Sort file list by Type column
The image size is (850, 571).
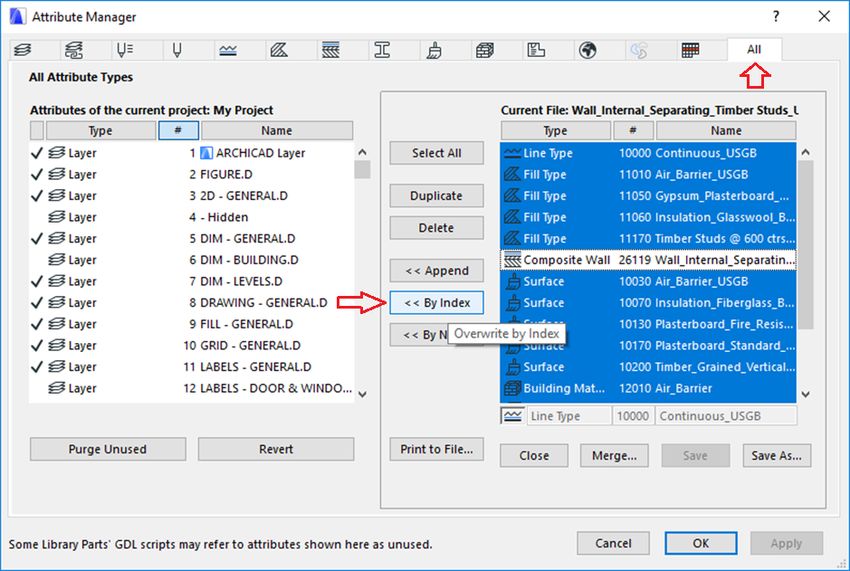(x=556, y=131)
